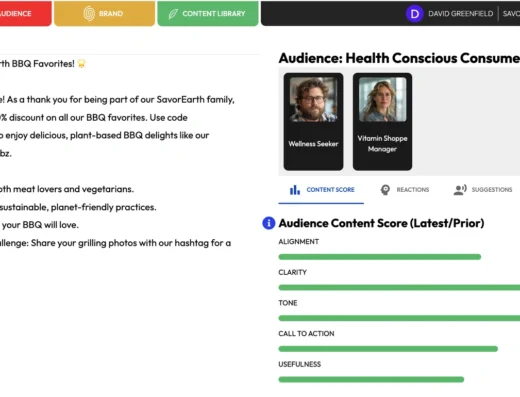
Task: Click the sun emoji after BBQ Favorites
Action: click(x=82, y=63)
